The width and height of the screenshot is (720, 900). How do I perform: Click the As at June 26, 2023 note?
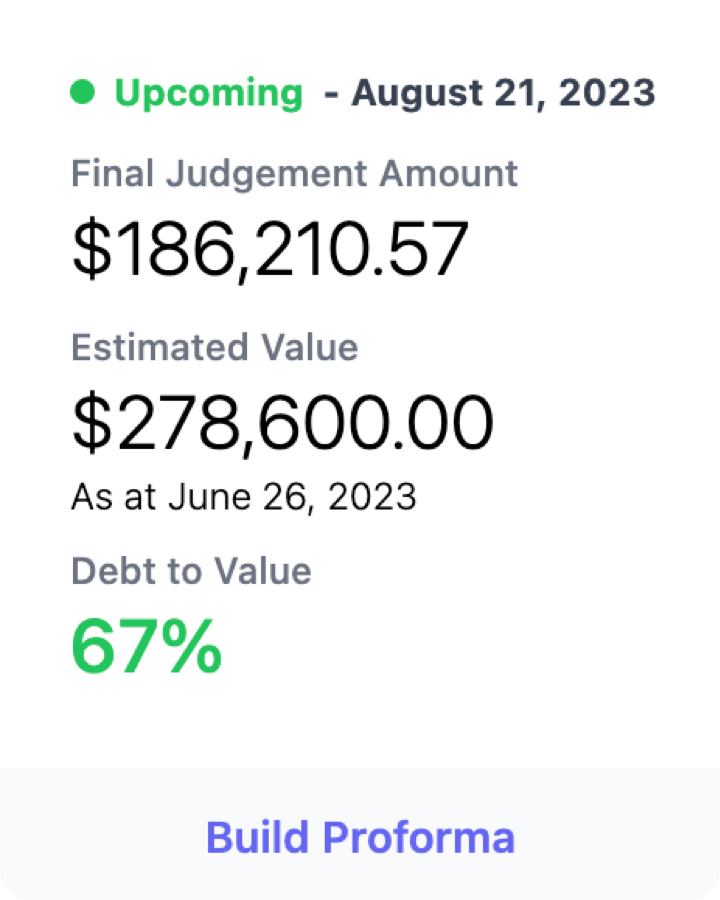tap(243, 496)
